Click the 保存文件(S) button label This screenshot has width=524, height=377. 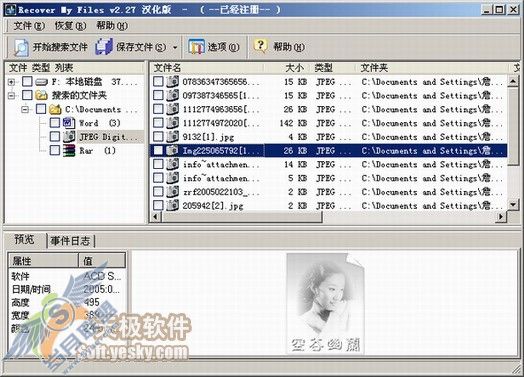point(141,47)
